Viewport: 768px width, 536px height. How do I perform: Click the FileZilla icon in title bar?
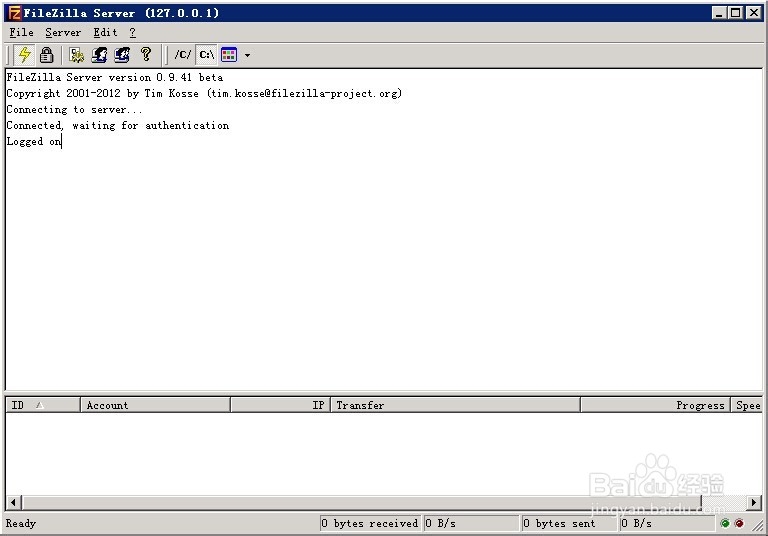pyautogui.click(x=15, y=13)
